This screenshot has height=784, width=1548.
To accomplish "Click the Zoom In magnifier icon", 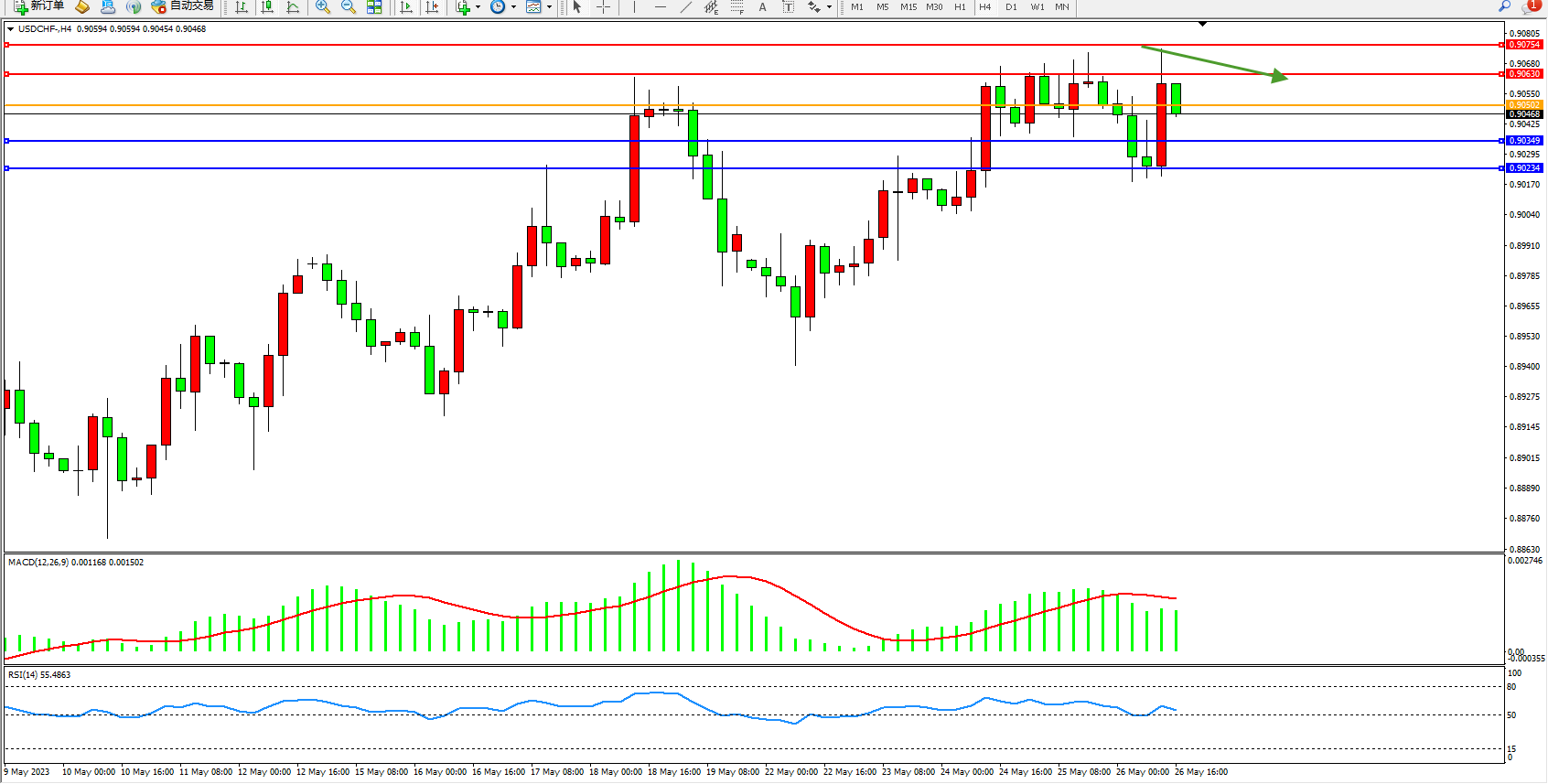I will click(322, 6).
